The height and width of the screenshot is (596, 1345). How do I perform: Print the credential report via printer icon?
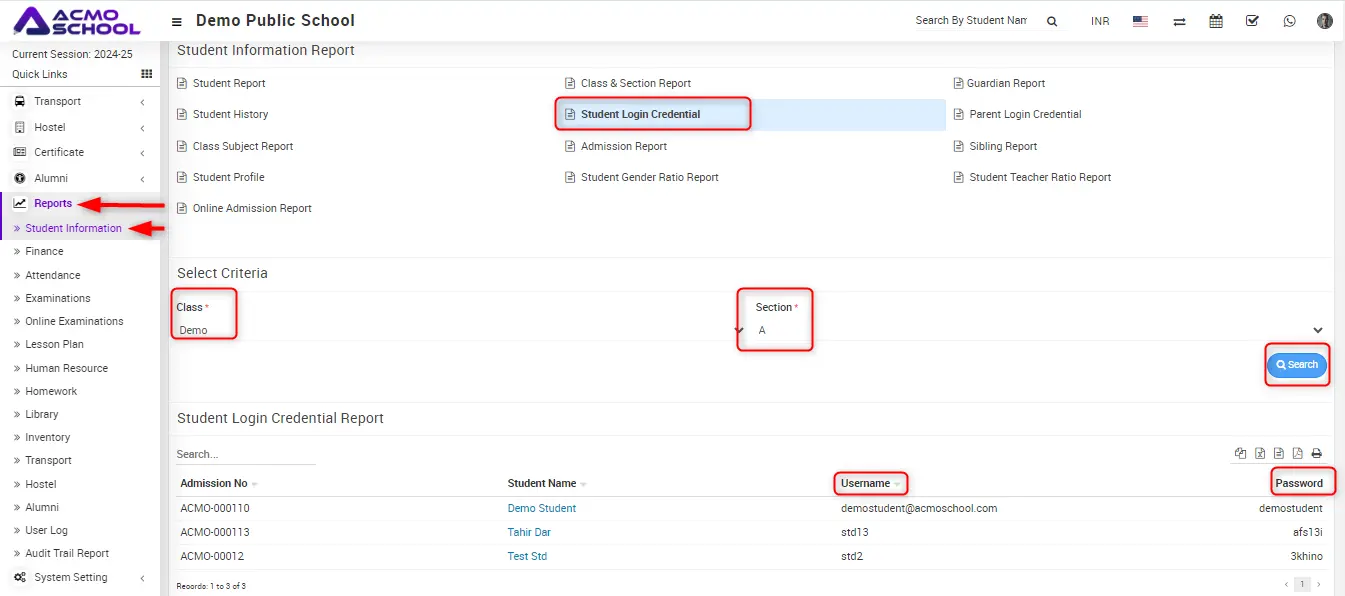[1316, 453]
